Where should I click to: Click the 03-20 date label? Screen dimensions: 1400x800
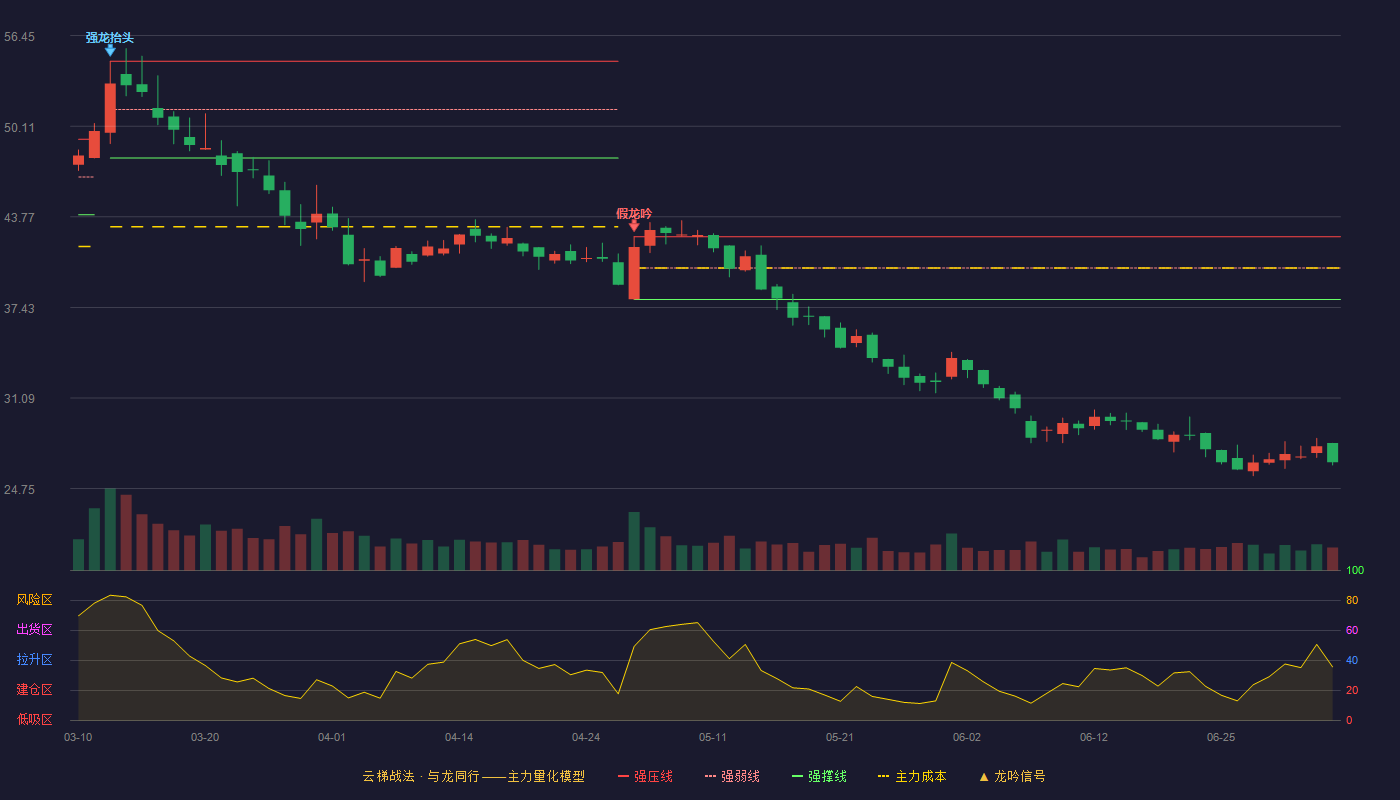[x=205, y=737]
